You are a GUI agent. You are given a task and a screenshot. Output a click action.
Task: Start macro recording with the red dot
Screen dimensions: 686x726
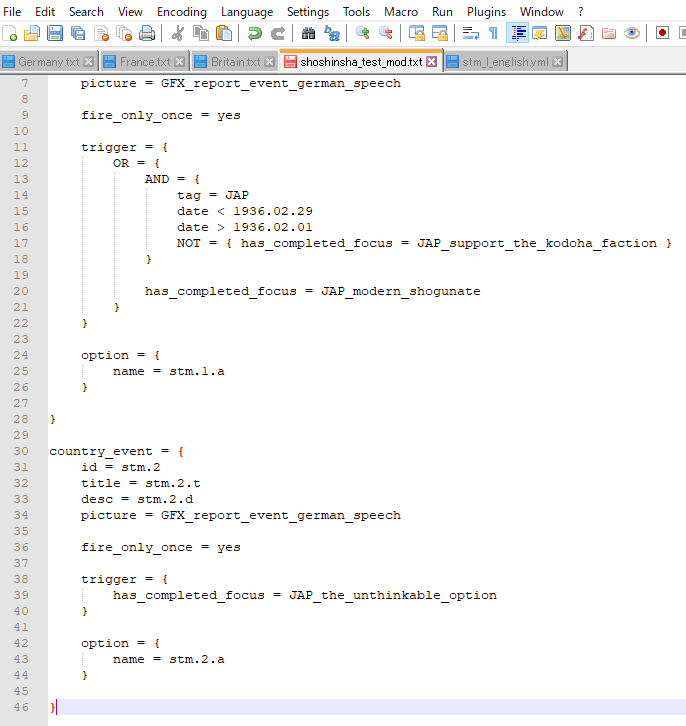tap(662, 33)
